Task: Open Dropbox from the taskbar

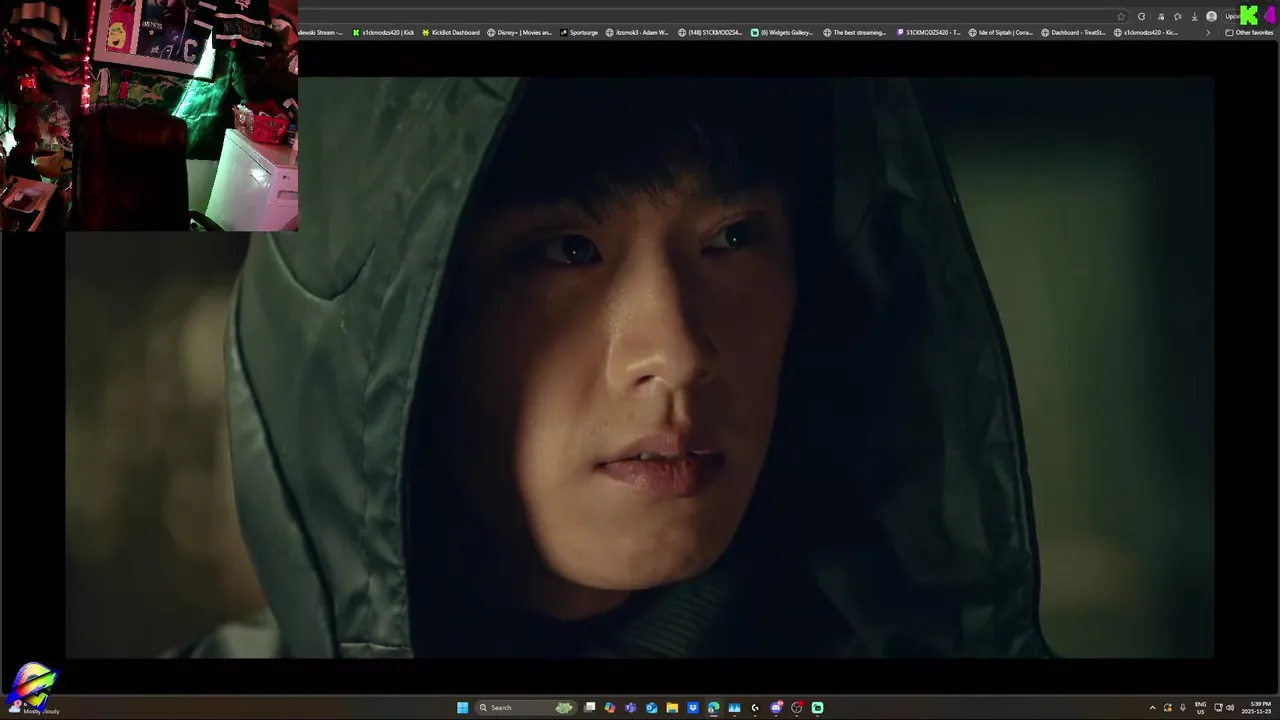Action: pyautogui.click(x=693, y=708)
